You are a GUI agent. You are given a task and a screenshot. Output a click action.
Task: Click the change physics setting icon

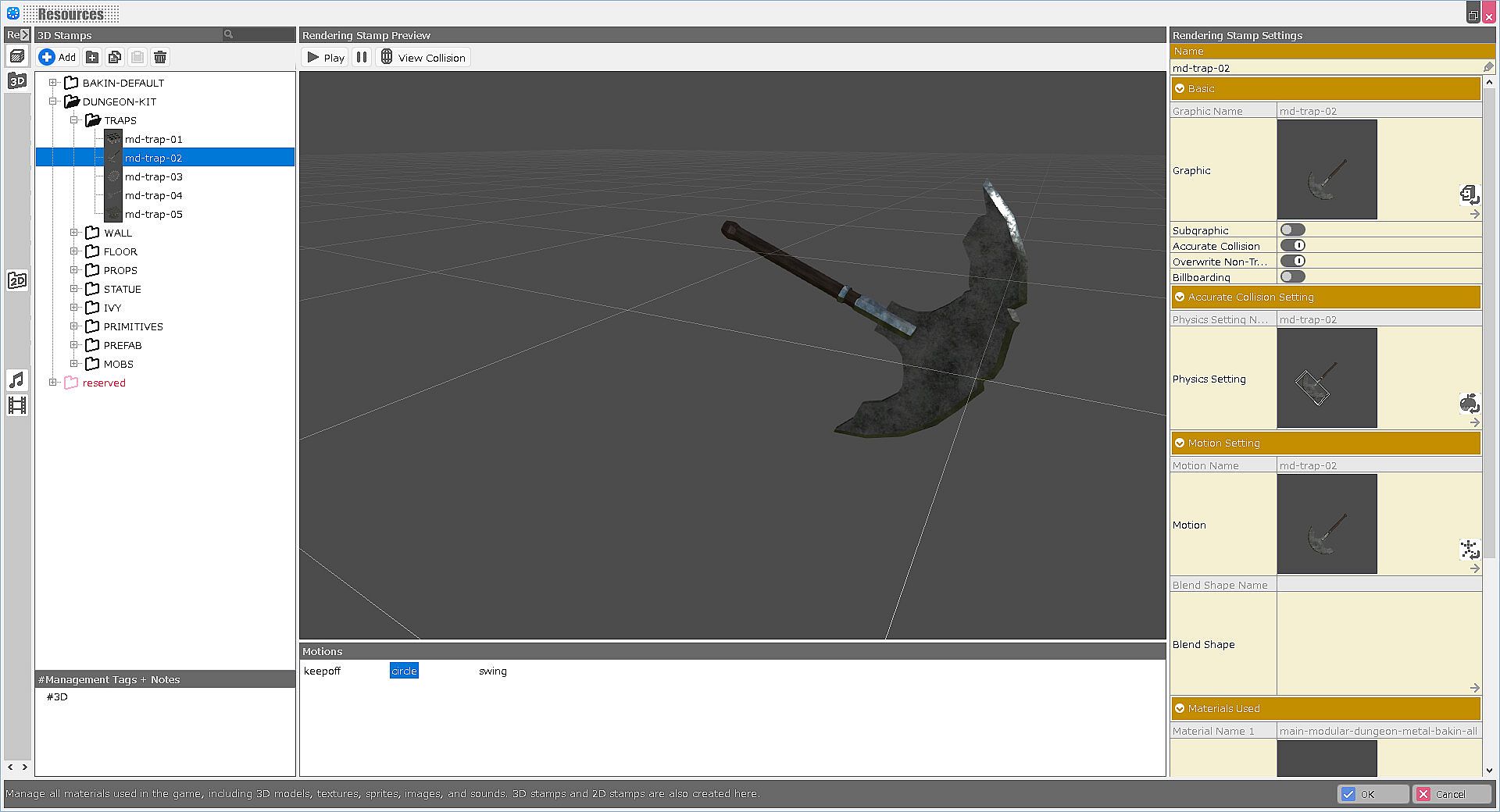click(1469, 403)
